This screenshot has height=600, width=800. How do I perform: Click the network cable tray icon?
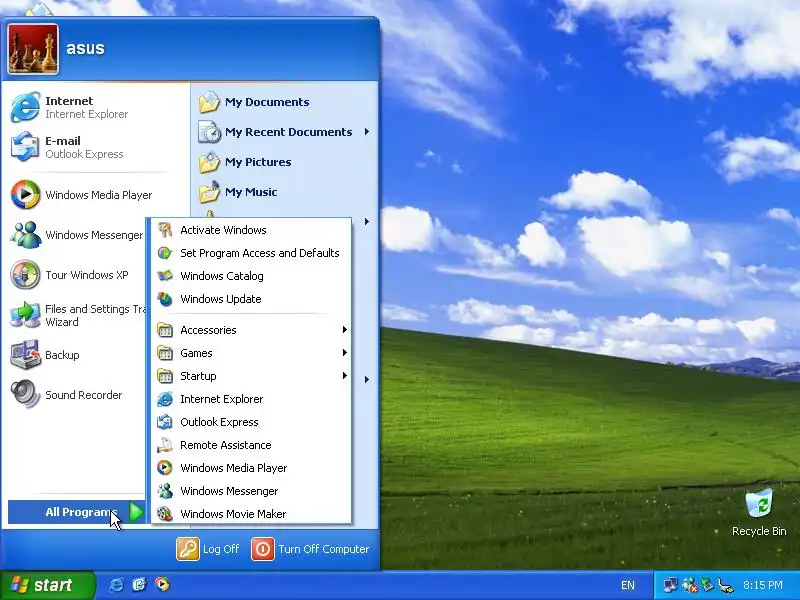tap(726, 585)
